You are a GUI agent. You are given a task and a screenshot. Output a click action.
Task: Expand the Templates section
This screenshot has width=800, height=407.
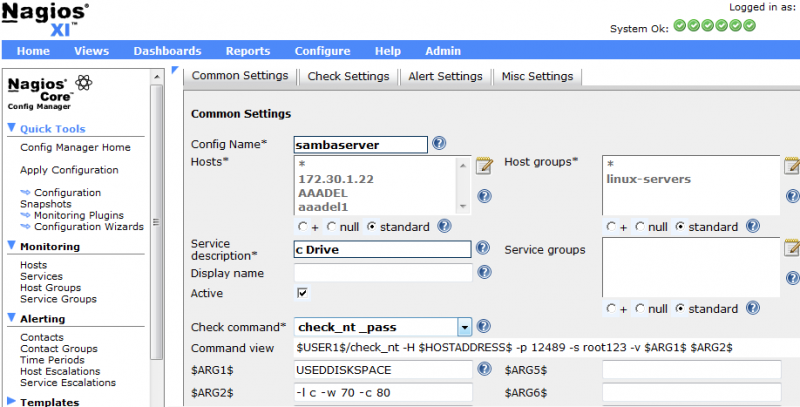click(x=12, y=401)
